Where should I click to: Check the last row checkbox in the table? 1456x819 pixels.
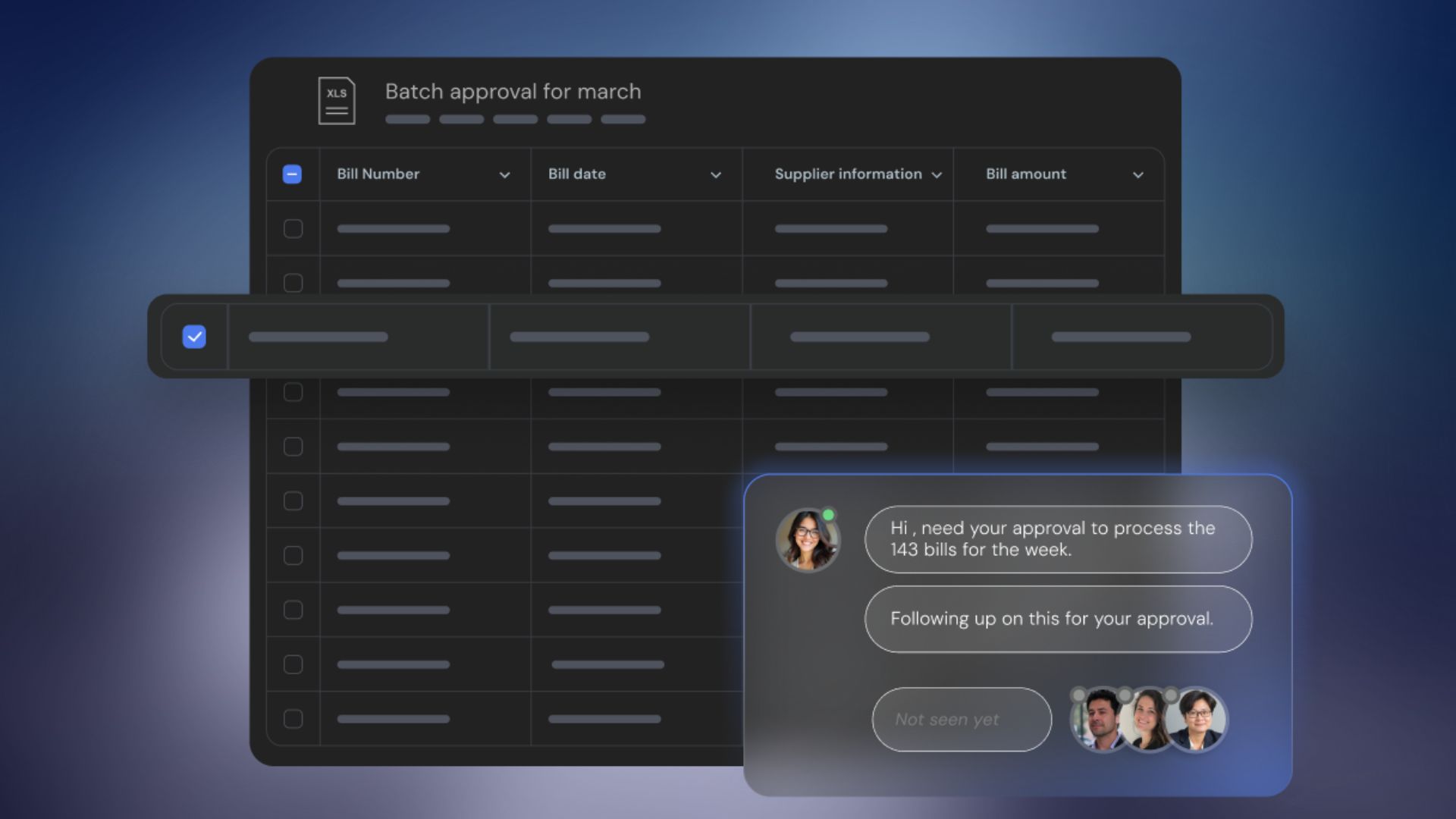click(x=293, y=718)
